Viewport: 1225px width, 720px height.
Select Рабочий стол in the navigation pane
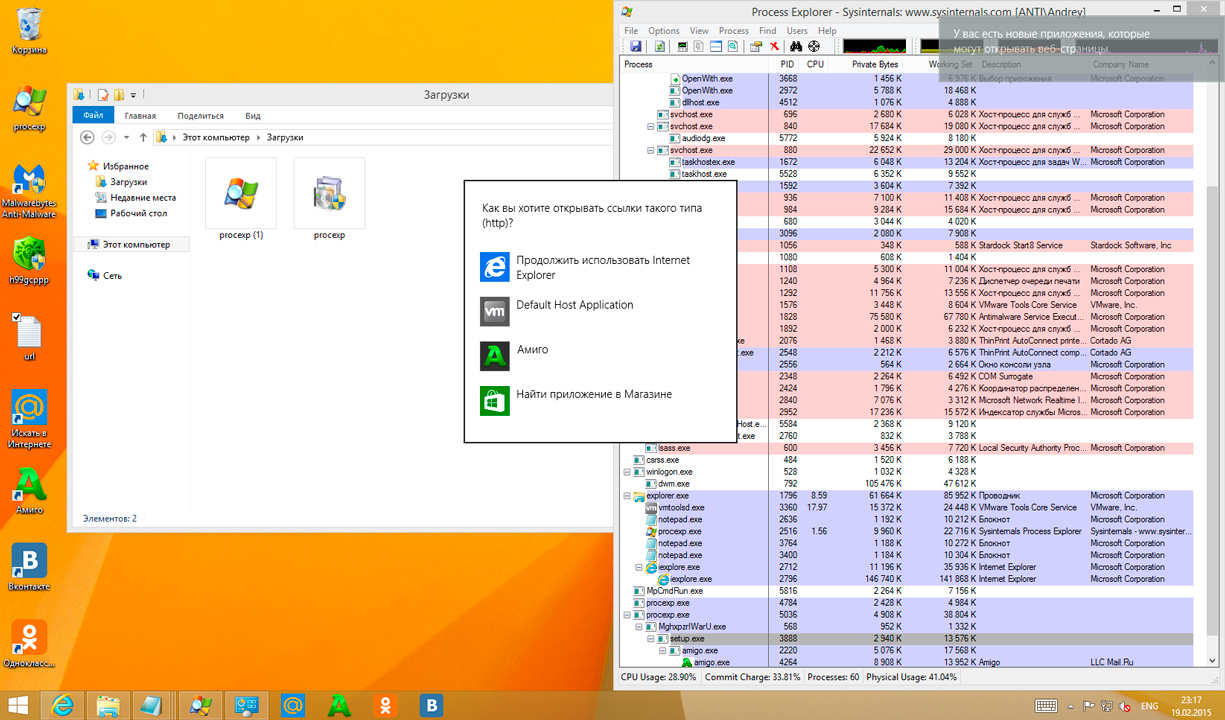point(138,214)
